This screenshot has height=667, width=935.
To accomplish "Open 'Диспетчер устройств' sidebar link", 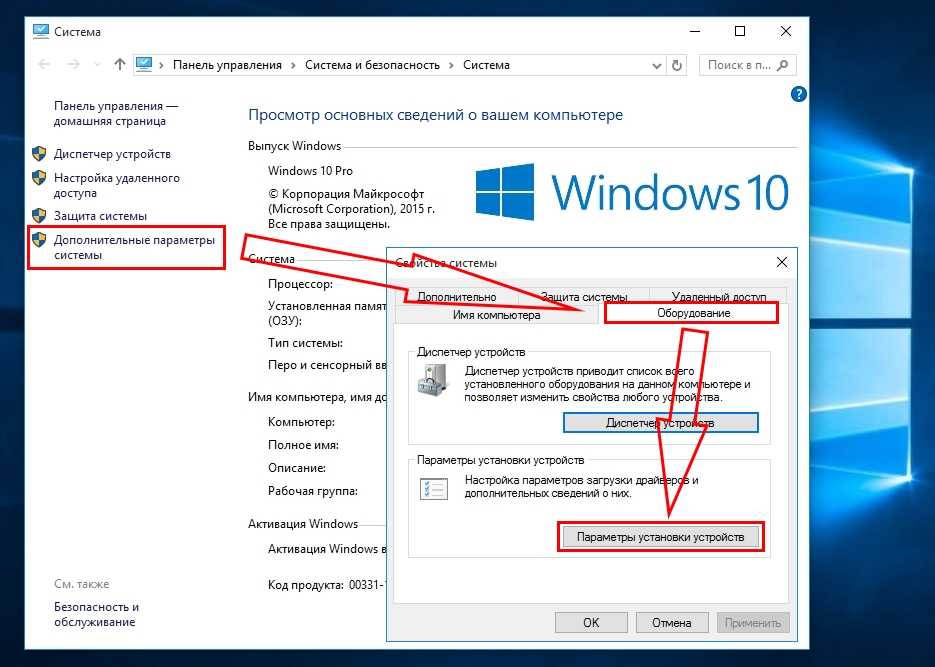I will pos(112,154).
